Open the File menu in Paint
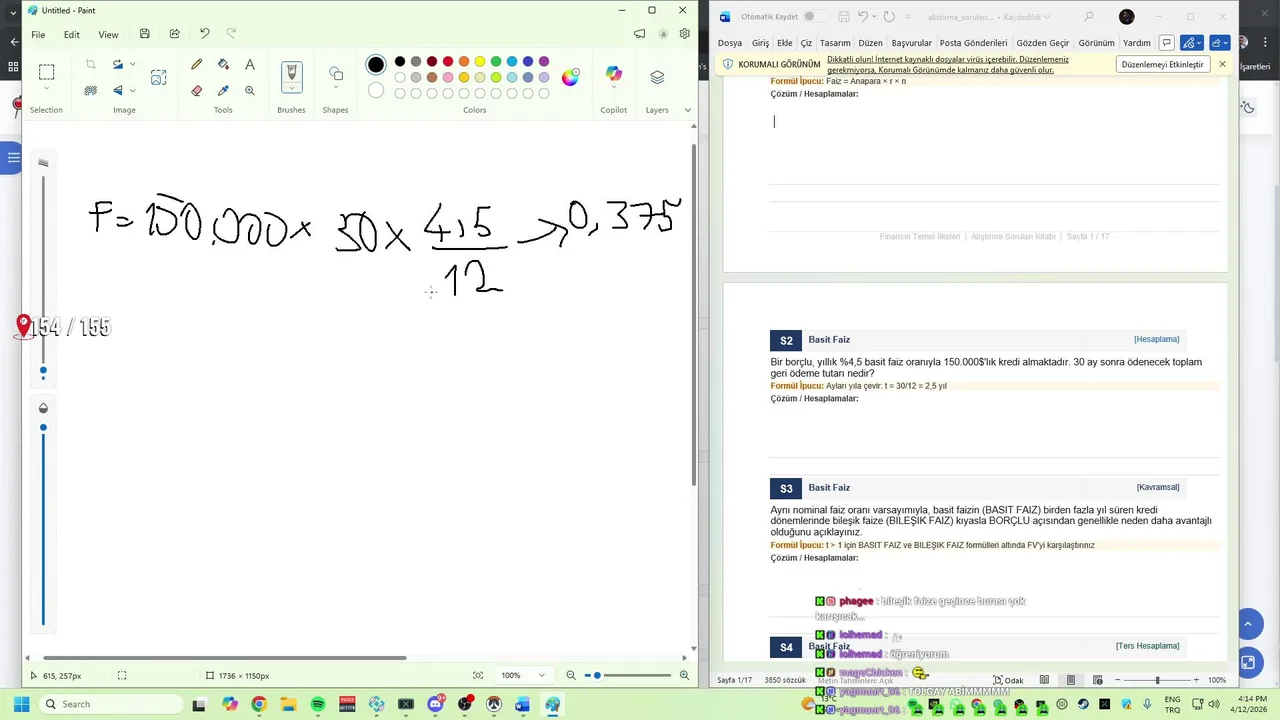Viewport: 1280px width, 720px height. tap(38, 34)
